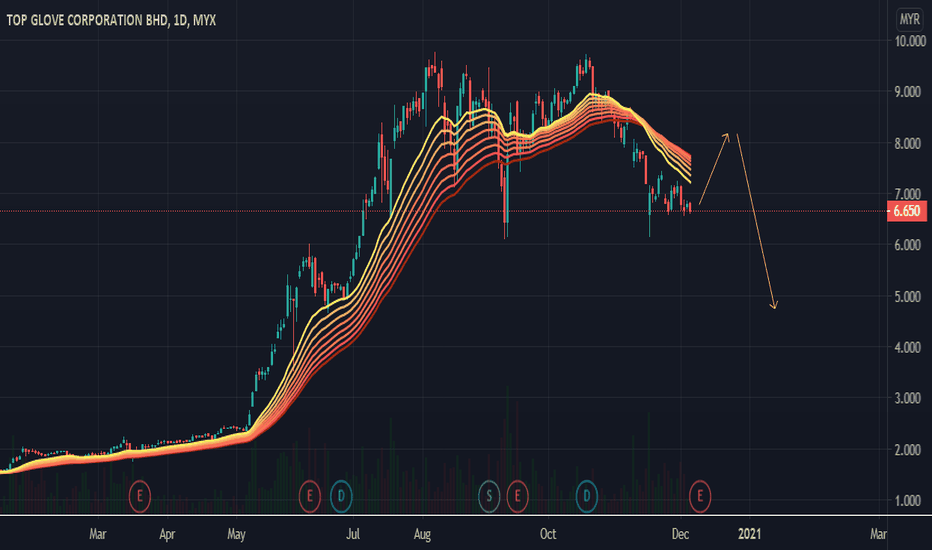Click the 8.000 price axis label
This screenshot has height=550, width=932.
908,143
